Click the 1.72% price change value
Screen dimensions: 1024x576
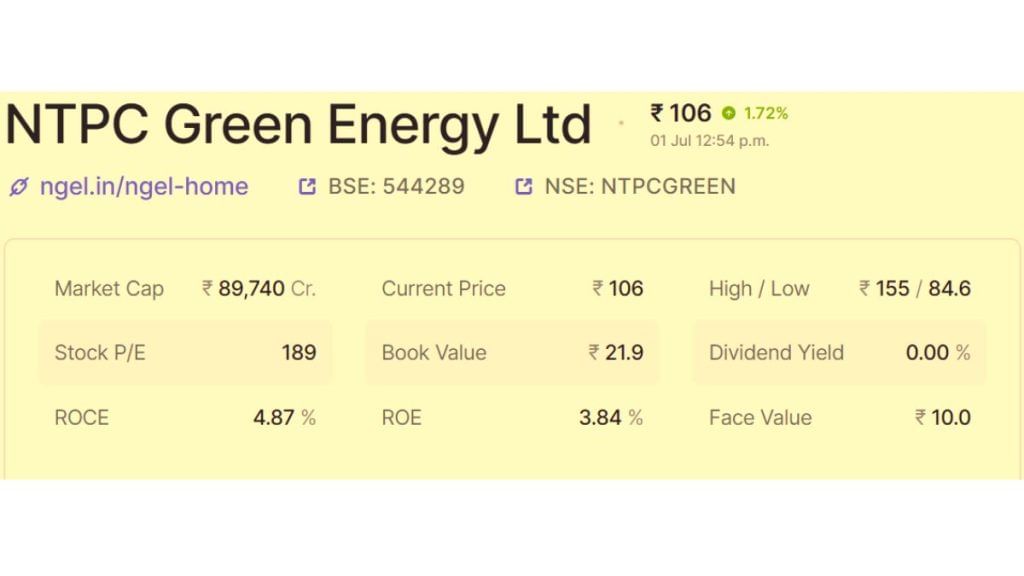(766, 114)
